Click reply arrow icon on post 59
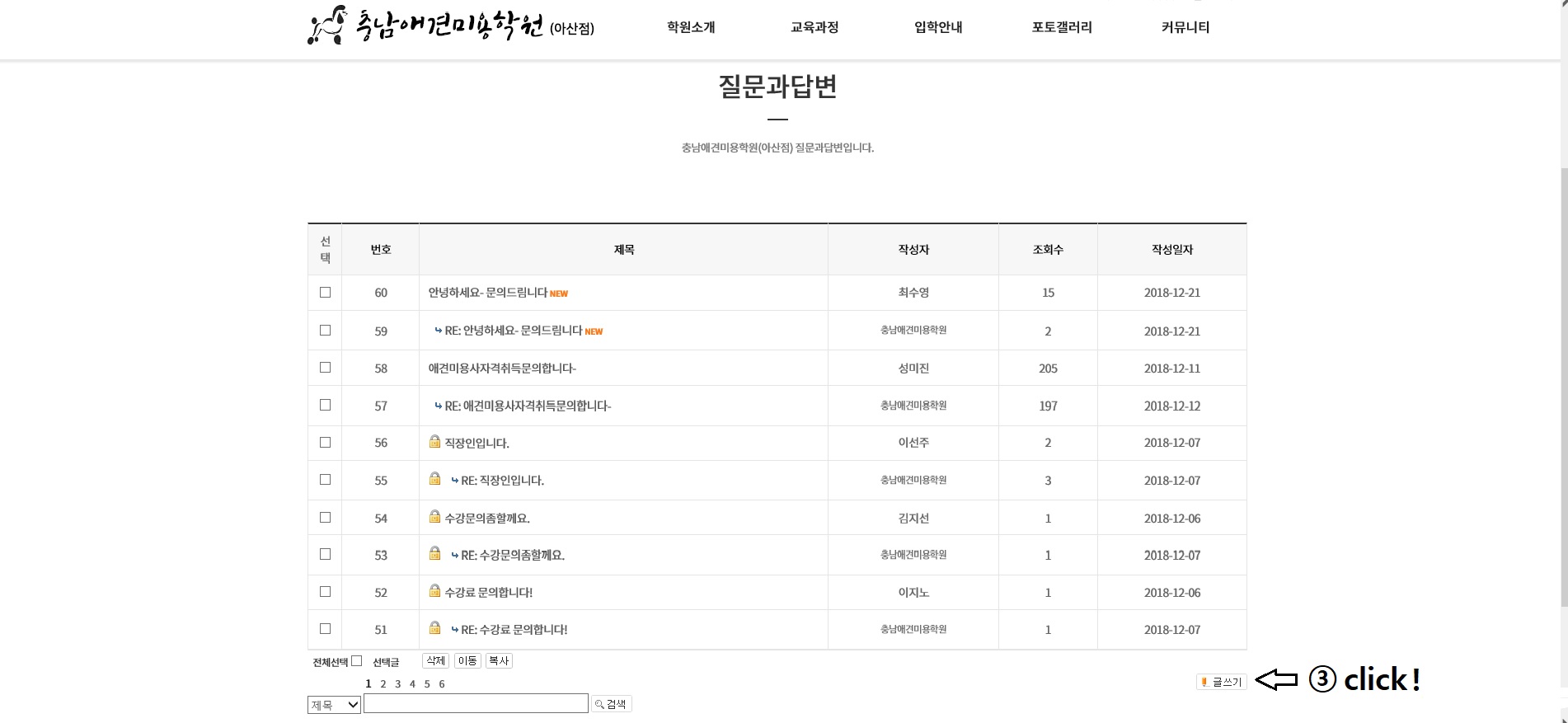Viewport: 1568px width, 723px height. pos(438,331)
